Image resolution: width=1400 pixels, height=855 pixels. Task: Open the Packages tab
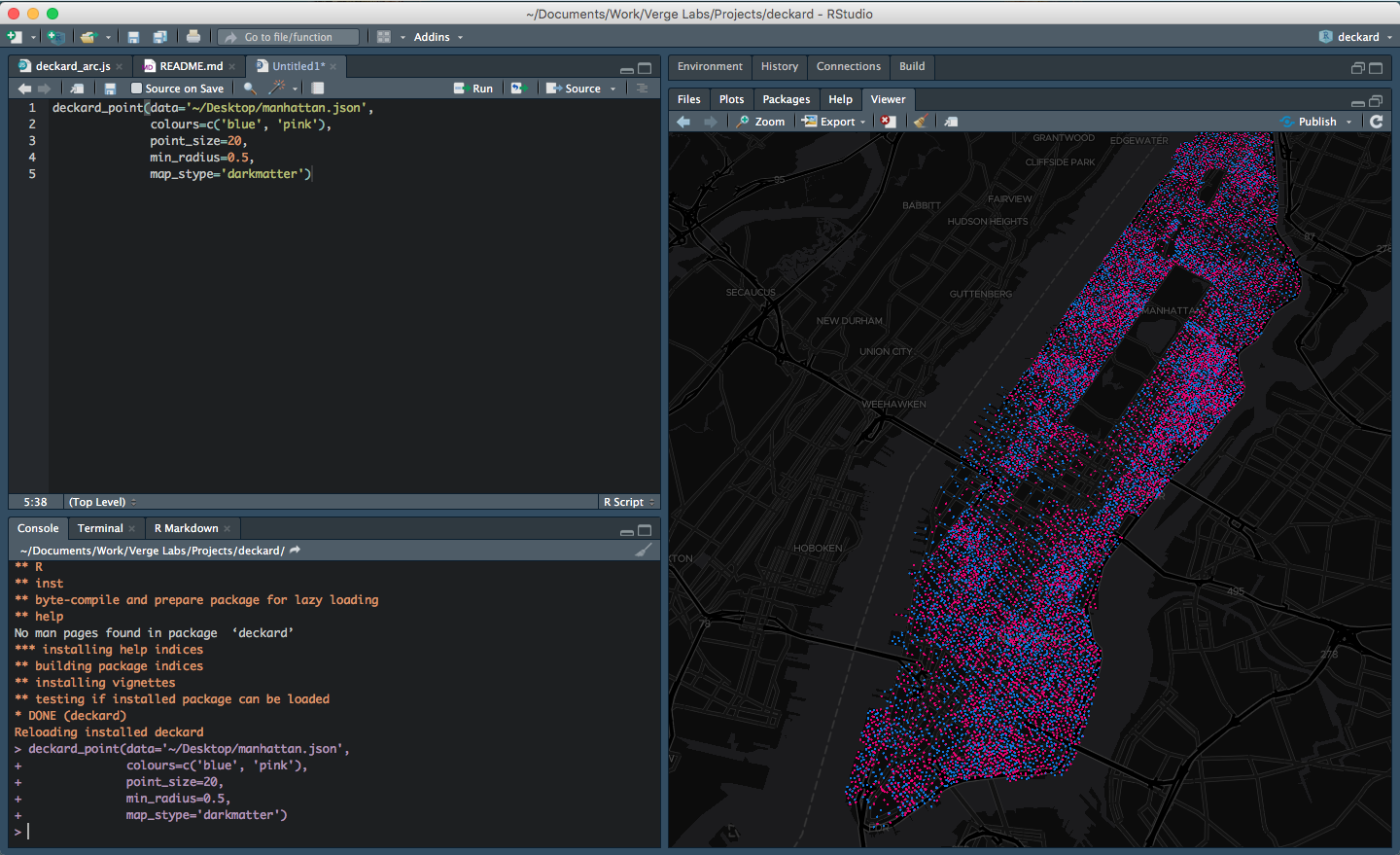(x=786, y=99)
